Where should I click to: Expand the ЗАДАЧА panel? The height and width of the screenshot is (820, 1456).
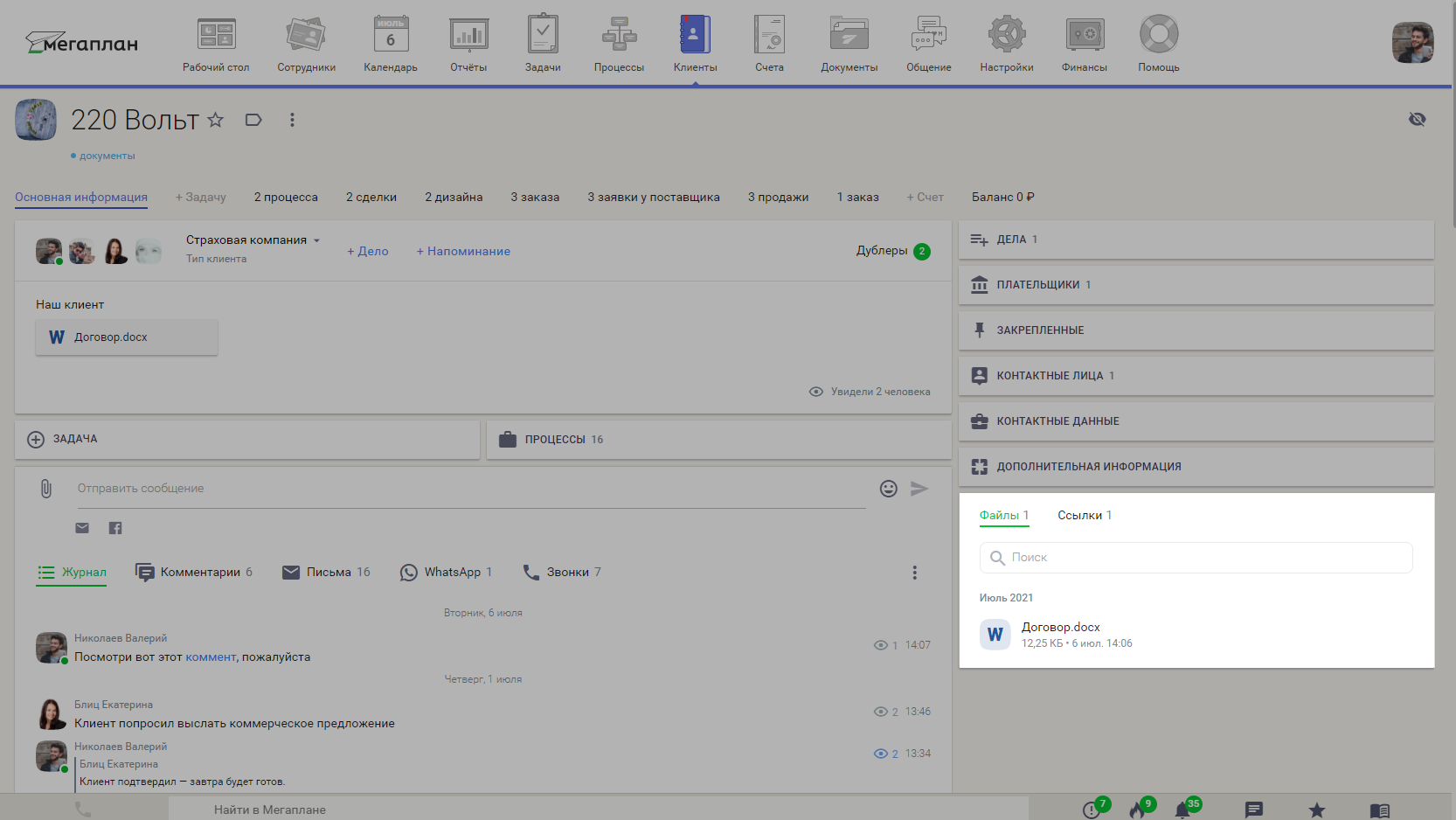tap(247, 440)
